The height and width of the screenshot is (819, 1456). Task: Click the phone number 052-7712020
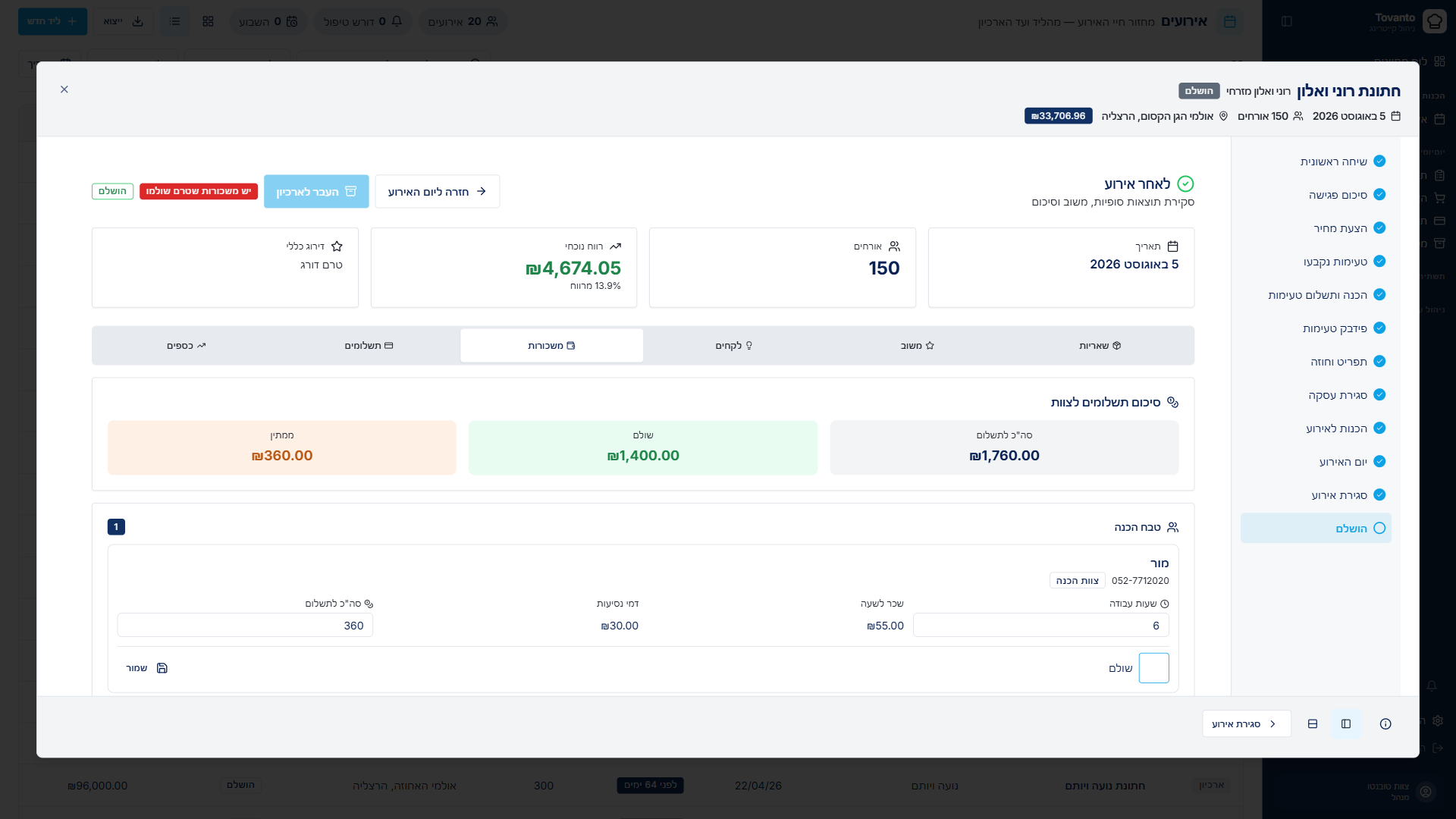(1141, 581)
